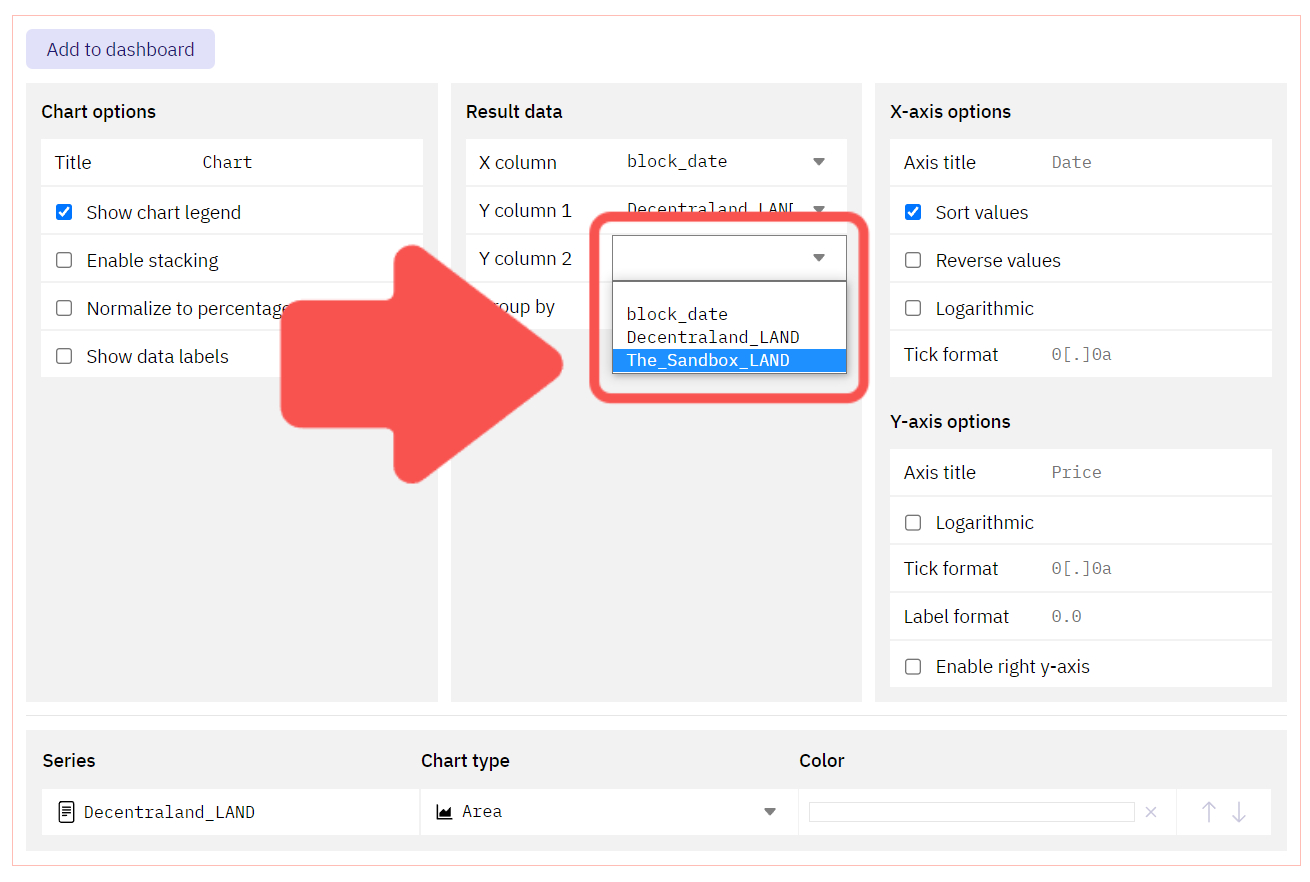Clear series color with the X icon
Image resolution: width=1310 pixels, height=882 pixels.
1151,812
